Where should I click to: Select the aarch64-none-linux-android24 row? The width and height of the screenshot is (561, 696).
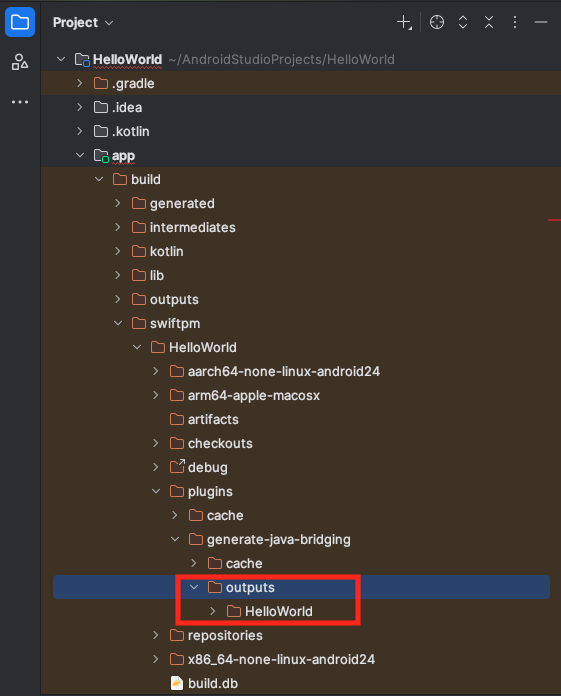[x=301, y=371]
